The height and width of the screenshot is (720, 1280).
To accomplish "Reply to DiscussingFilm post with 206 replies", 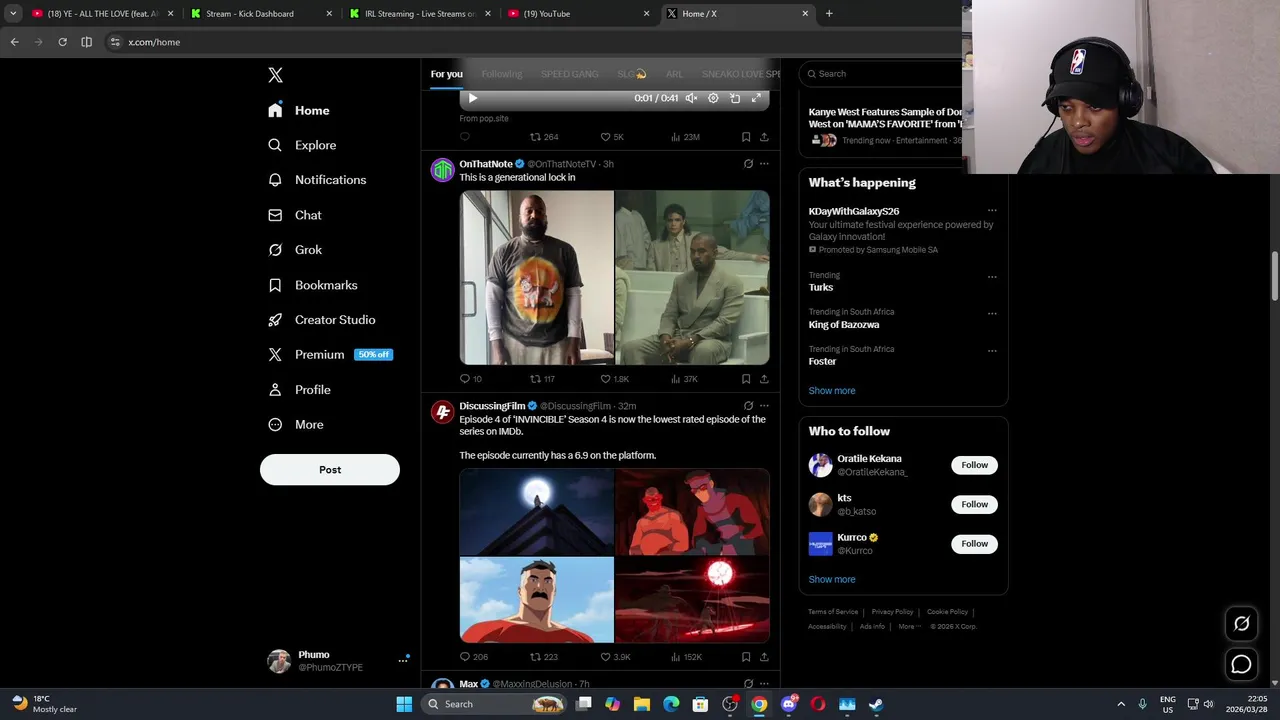I will click(473, 657).
